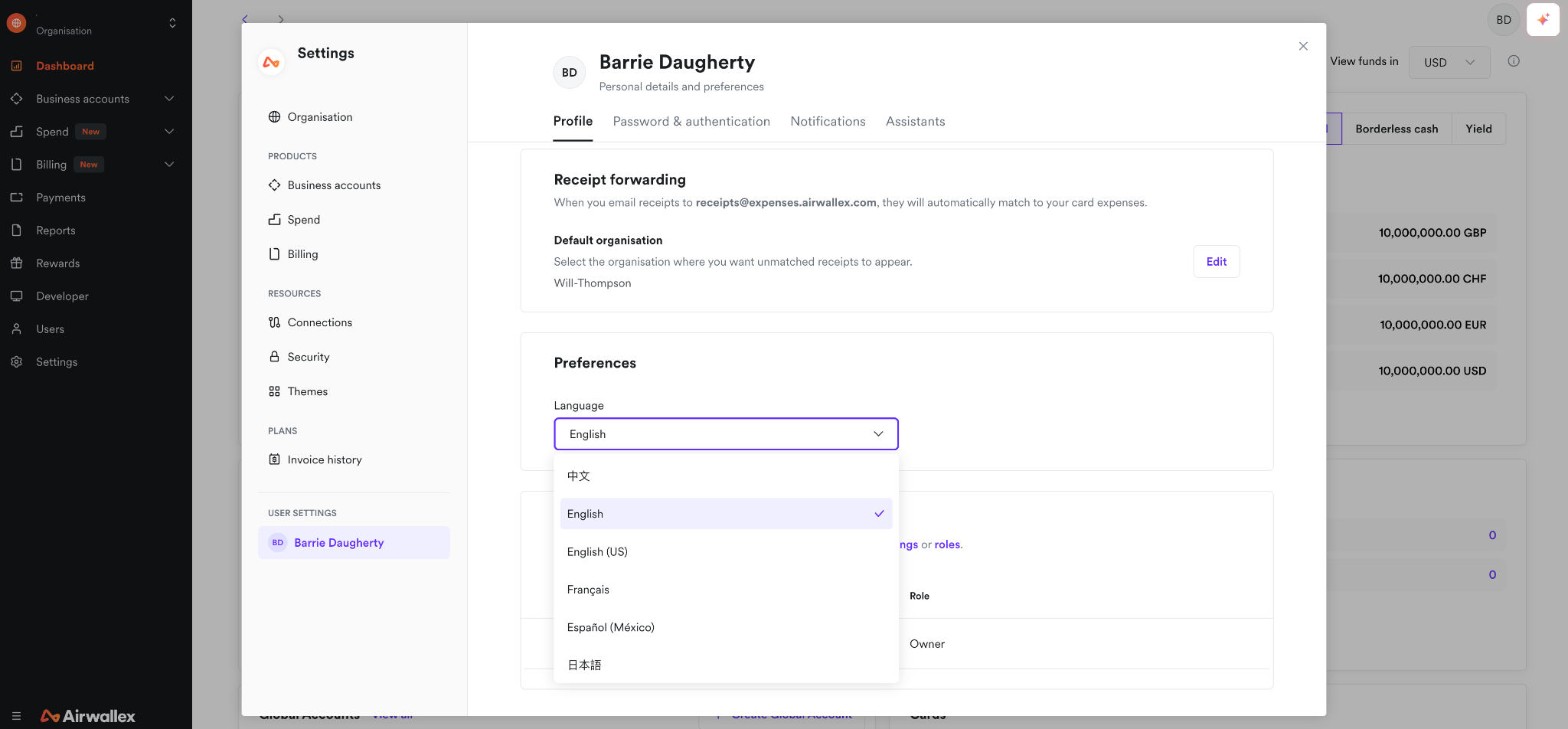The image size is (1568, 729).
Task: Click Edit for Default organisation
Action: coord(1216,262)
